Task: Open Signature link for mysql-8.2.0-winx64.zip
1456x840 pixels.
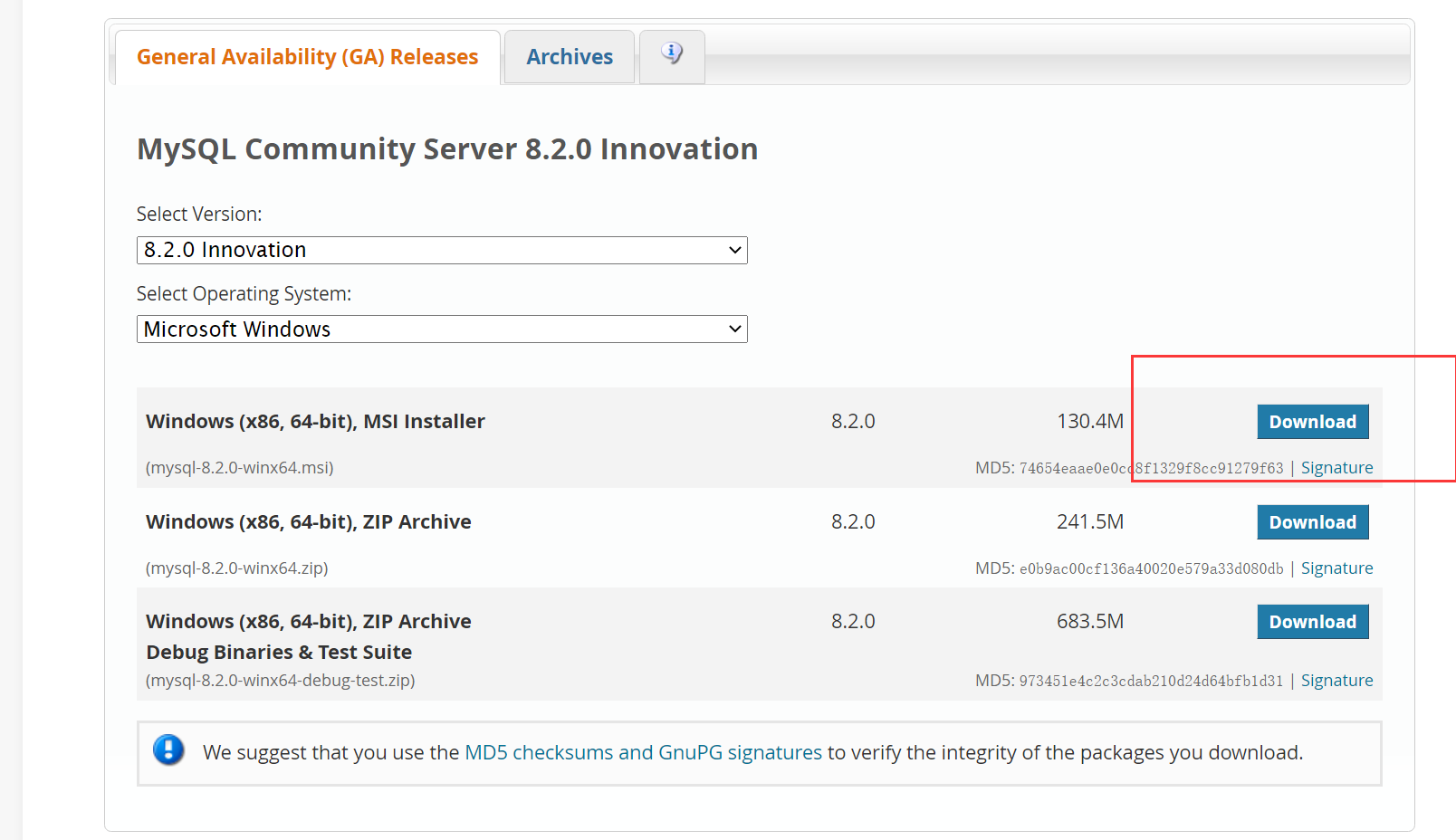Action: 1336,568
